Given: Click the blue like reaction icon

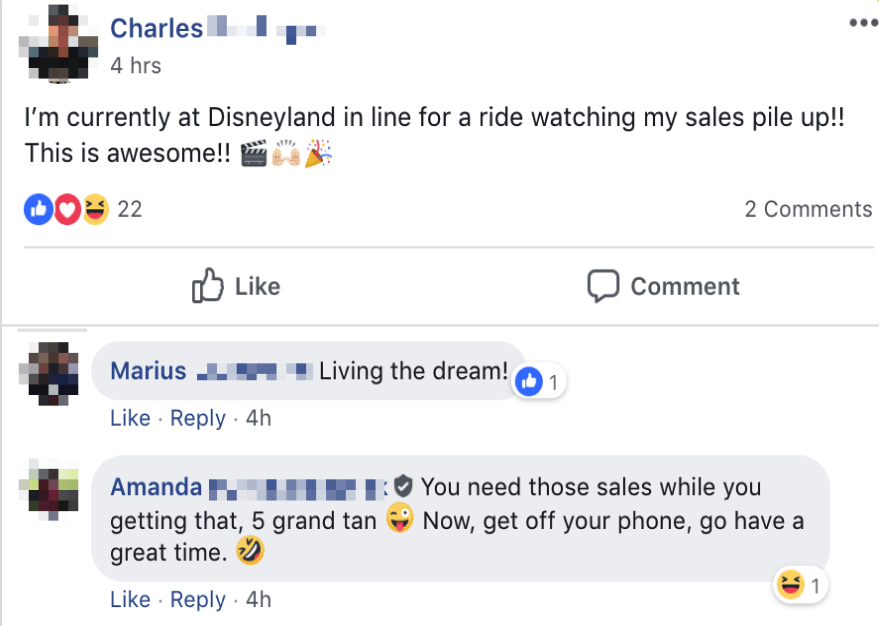Looking at the screenshot, I should coord(38,209).
